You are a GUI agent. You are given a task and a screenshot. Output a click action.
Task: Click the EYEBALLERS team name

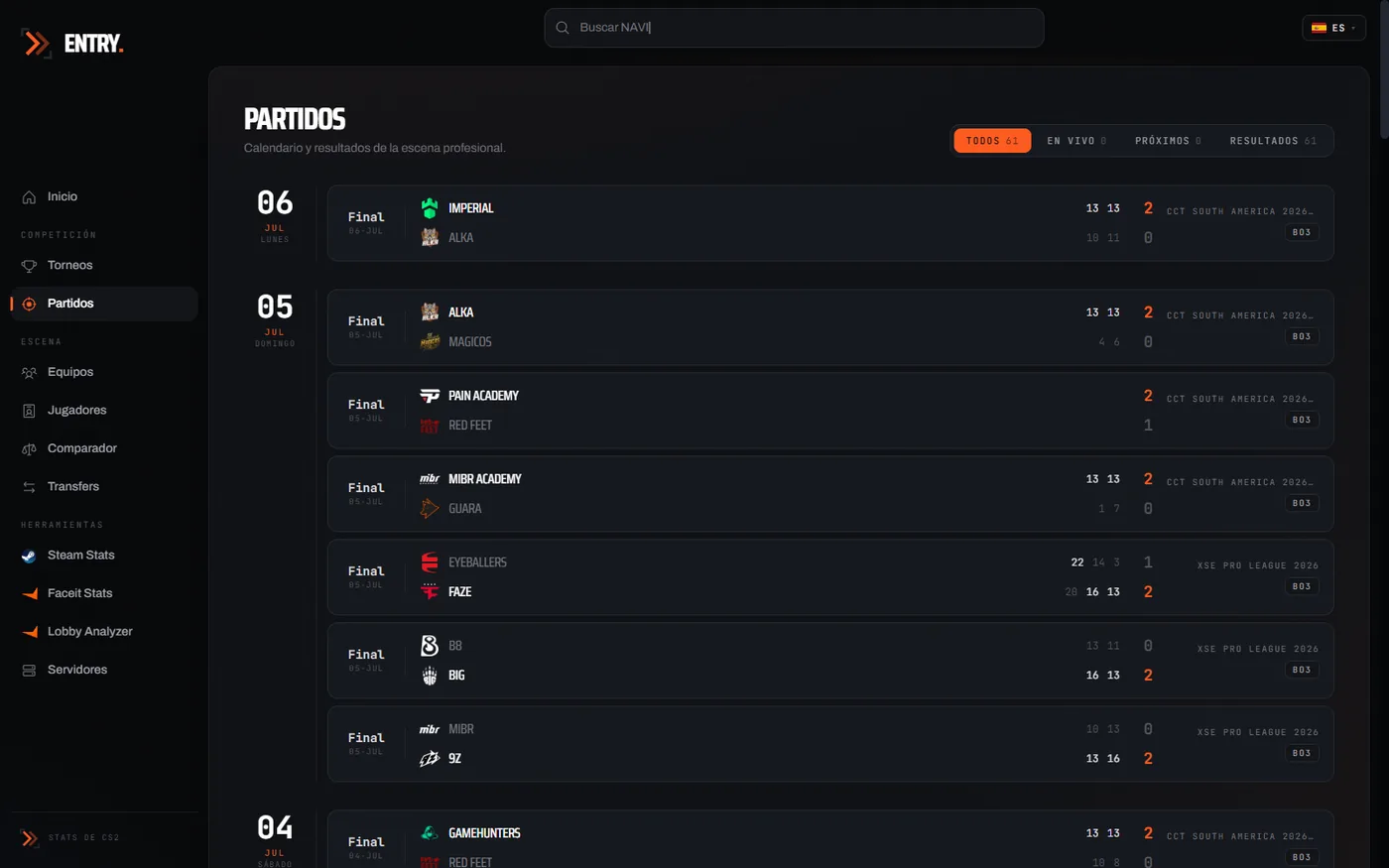click(477, 562)
